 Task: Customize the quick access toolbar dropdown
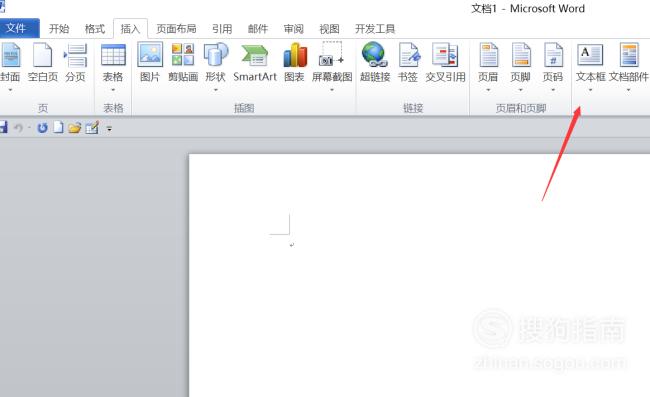pyautogui.click(x=109, y=129)
